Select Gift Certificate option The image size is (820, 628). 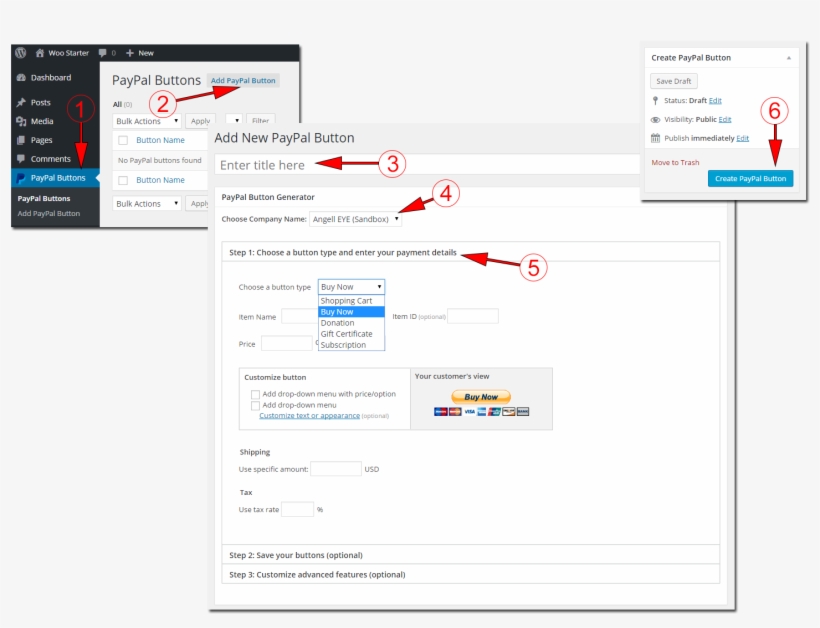pos(351,334)
